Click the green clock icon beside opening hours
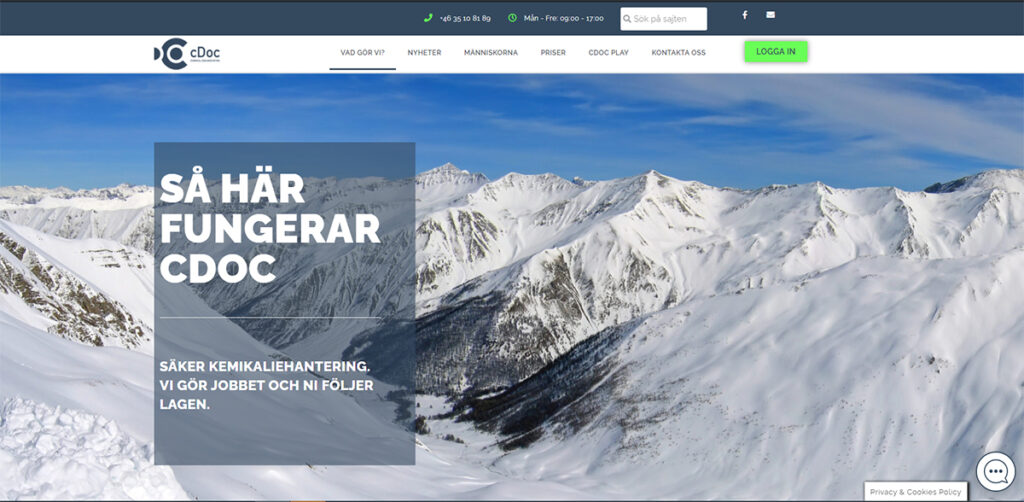Viewport: 1024px width, 502px height. [512, 18]
